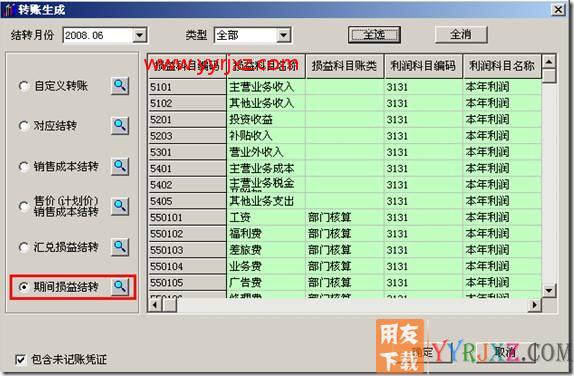Select the 对应结转 radio option
Image resolution: width=574 pixels, height=376 pixels.
pyautogui.click(x=23, y=126)
